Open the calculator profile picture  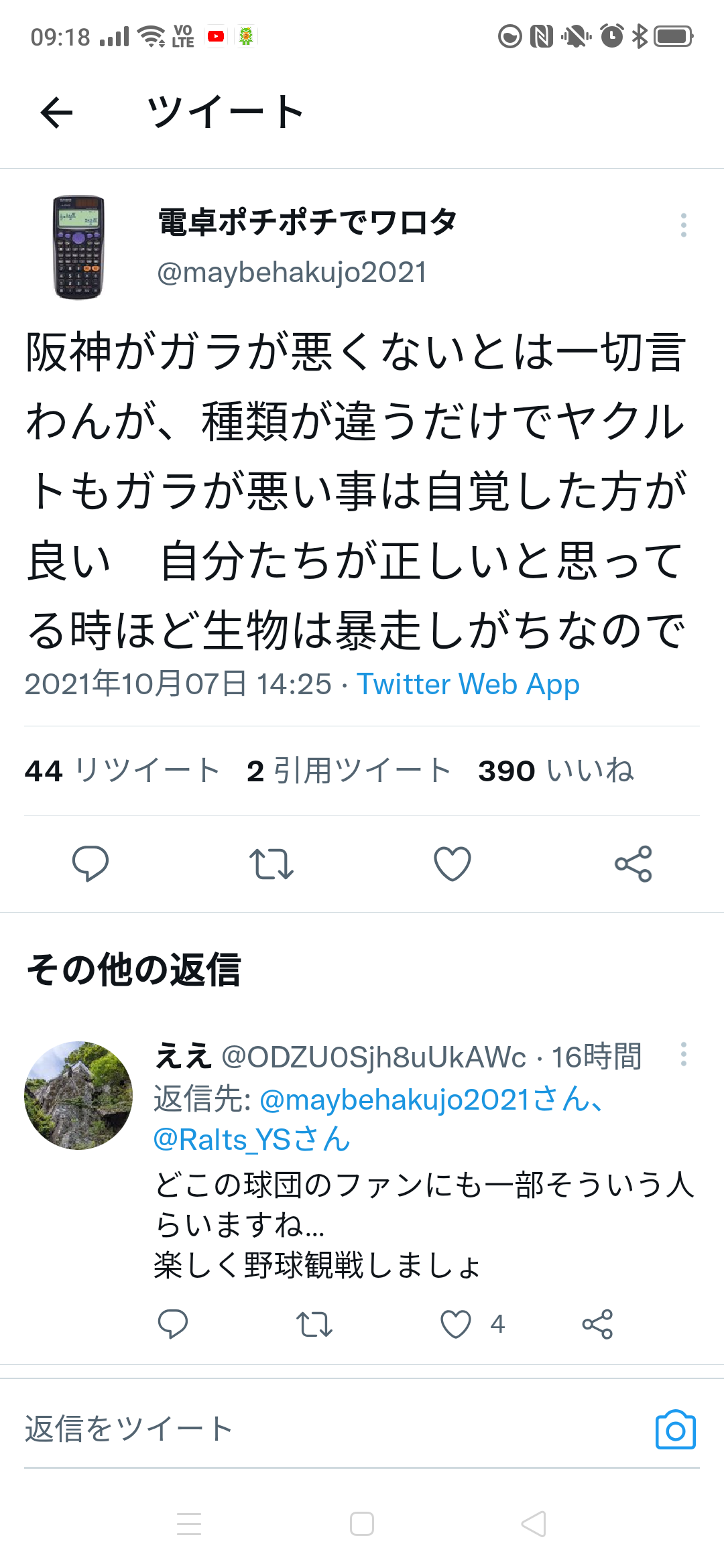78,247
